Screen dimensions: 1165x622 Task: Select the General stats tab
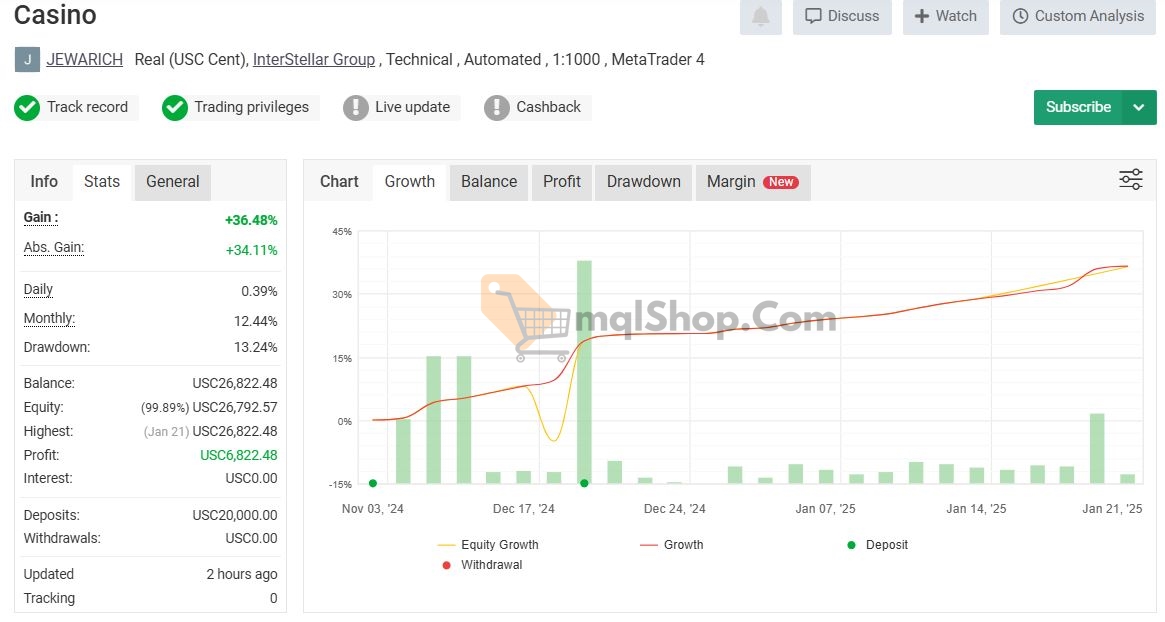pyautogui.click(x=172, y=182)
